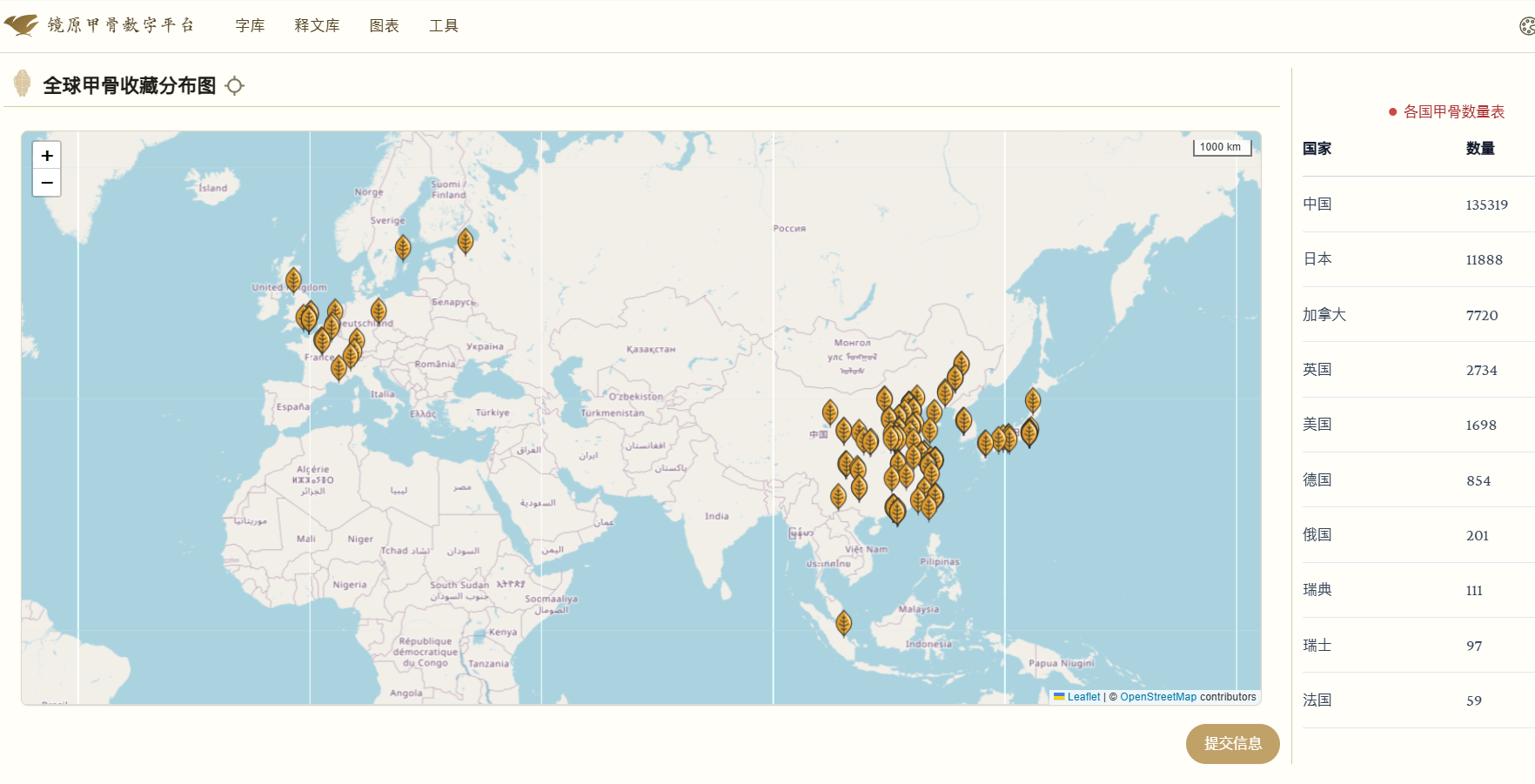The height and width of the screenshot is (784, 1535).
Task: Open the 图表 menu
Action: click(x=384, y=26)
